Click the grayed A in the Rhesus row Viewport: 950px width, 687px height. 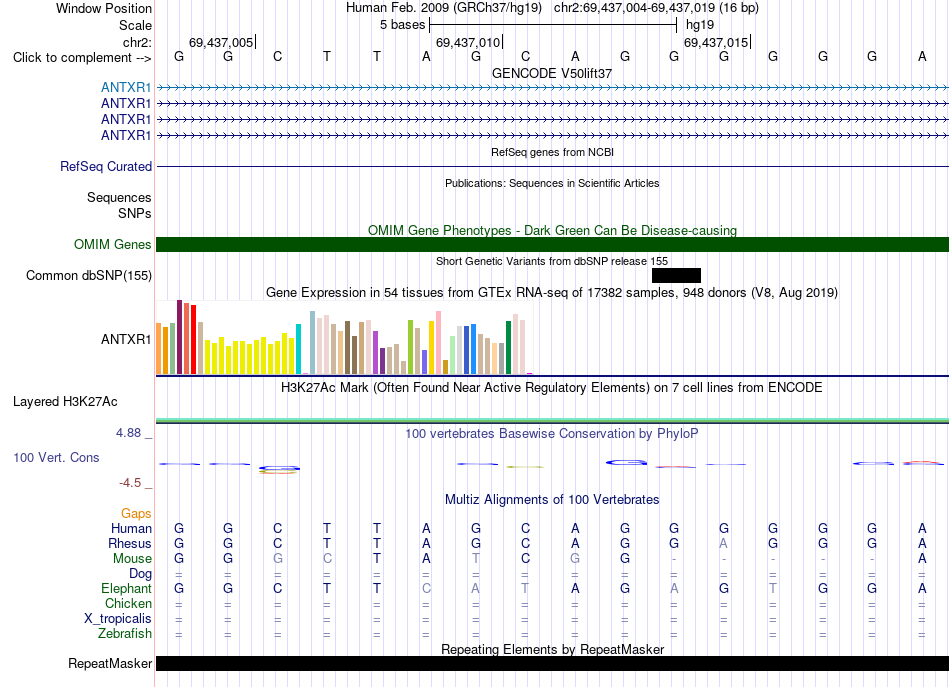pyautogui.click(x=723, y=543)
